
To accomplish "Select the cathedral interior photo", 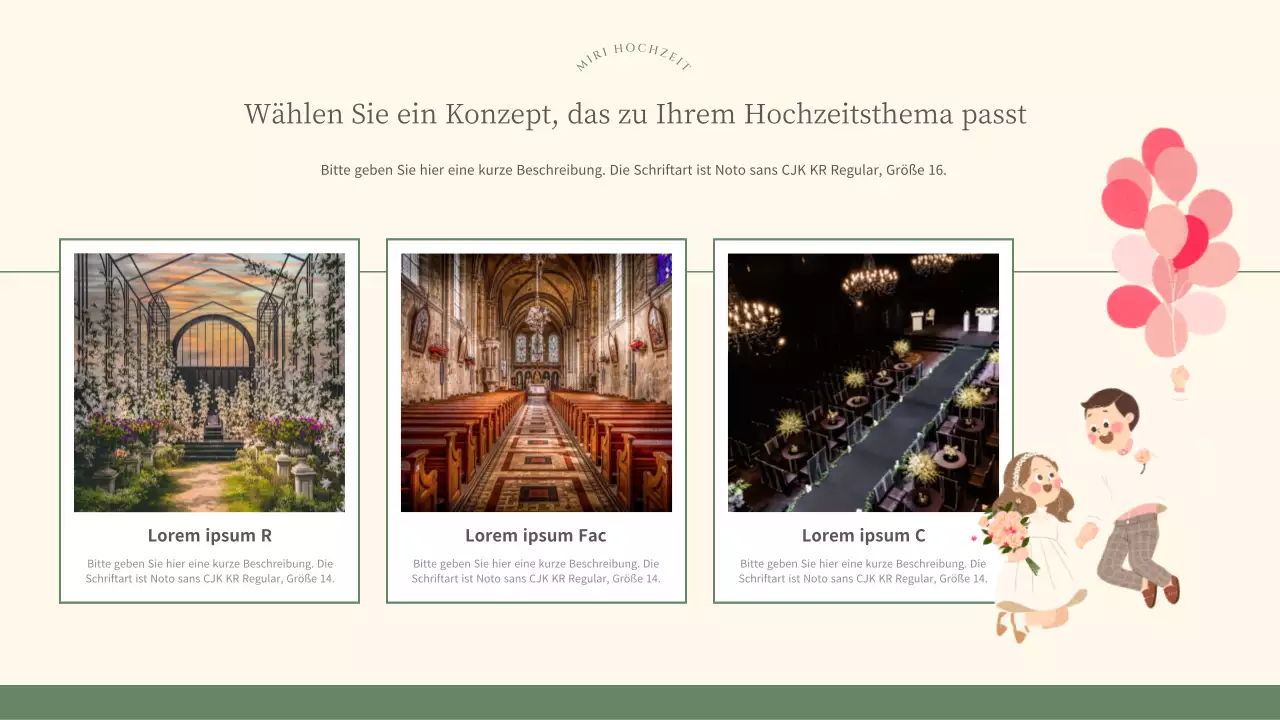I will [536, 382].
